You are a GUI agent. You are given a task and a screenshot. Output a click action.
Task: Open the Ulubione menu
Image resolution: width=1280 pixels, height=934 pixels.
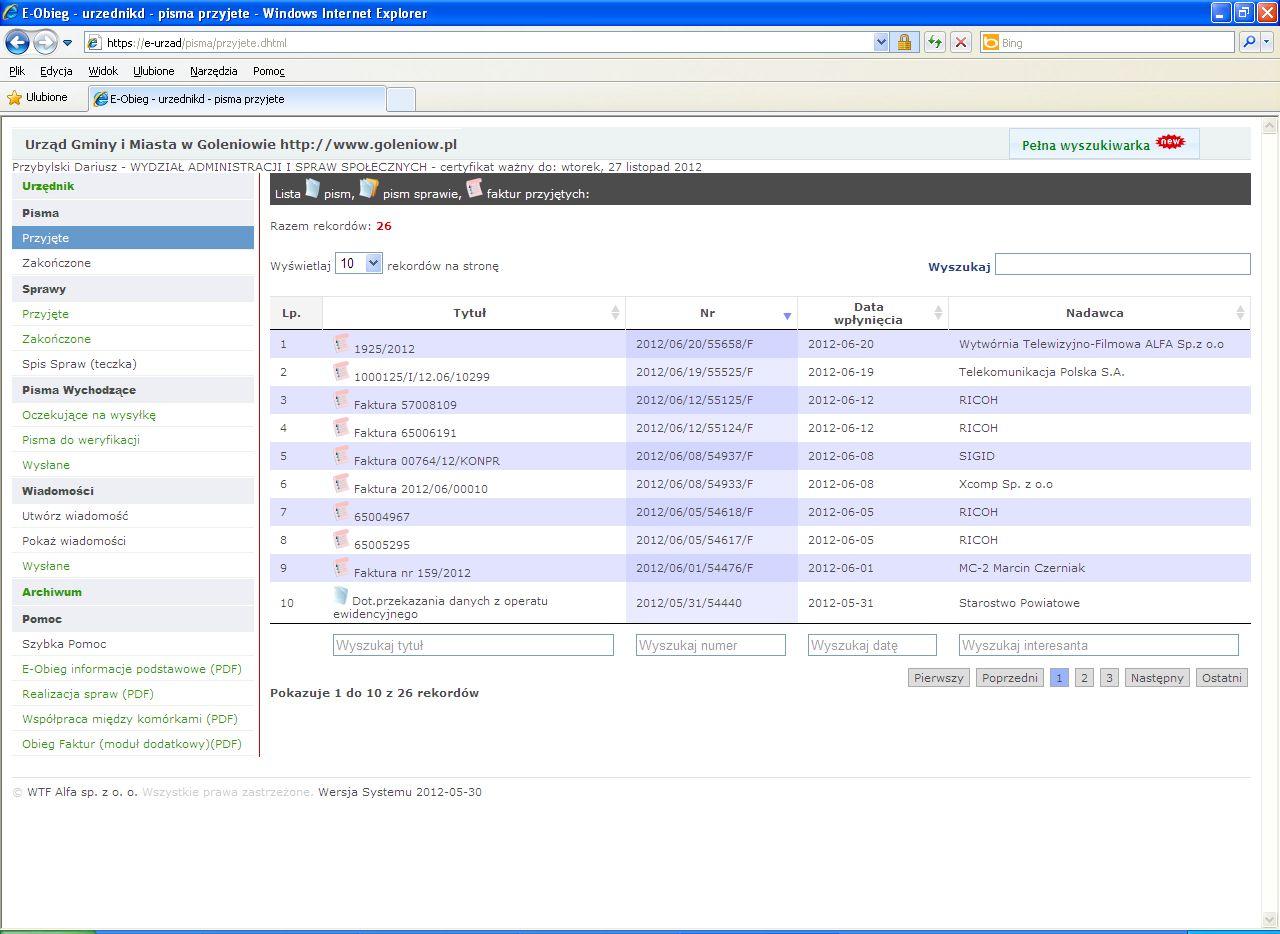(154, 71)
